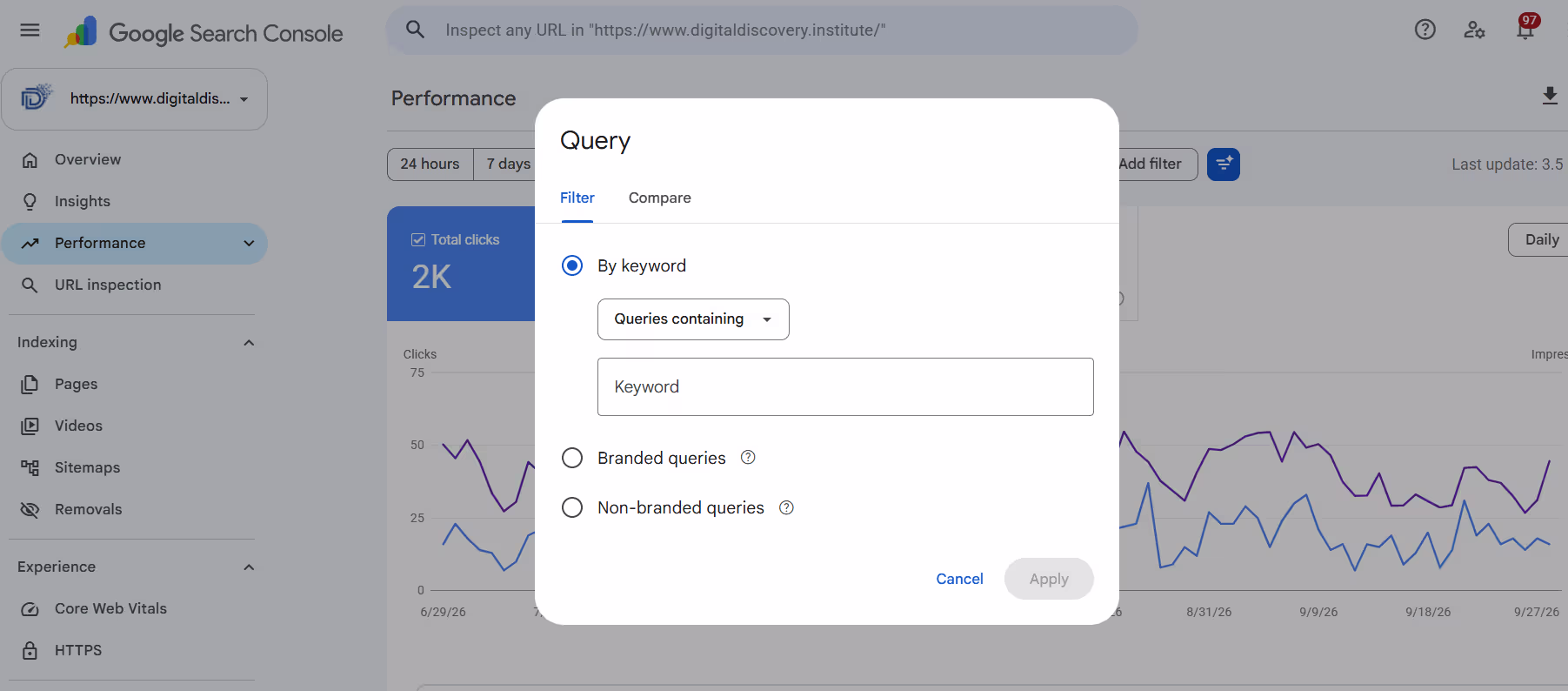Click the Sitemaps icon in sidebar
Image resolution: width=1568 pixels, height=691 pixels.
point(30,467)
